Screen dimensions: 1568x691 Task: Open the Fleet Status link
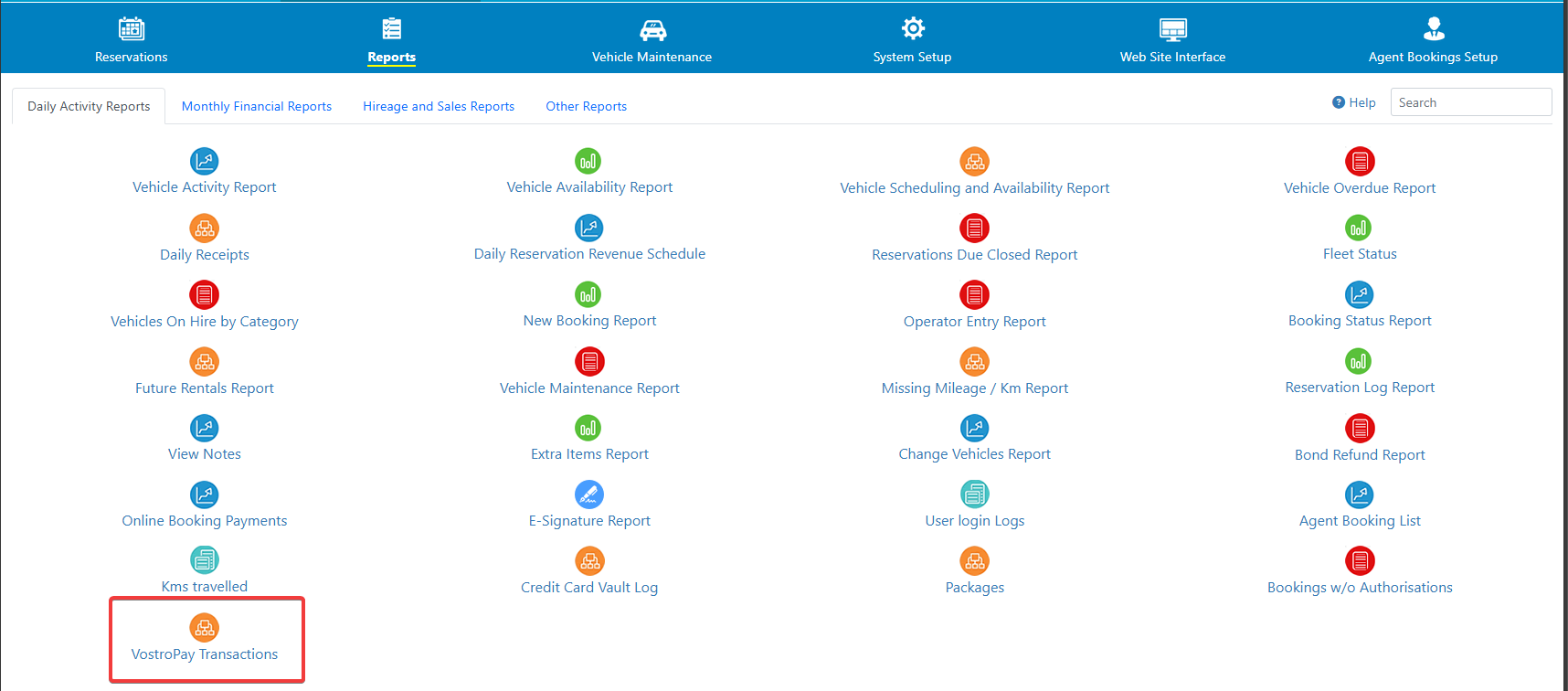(x=1360, y=254)
